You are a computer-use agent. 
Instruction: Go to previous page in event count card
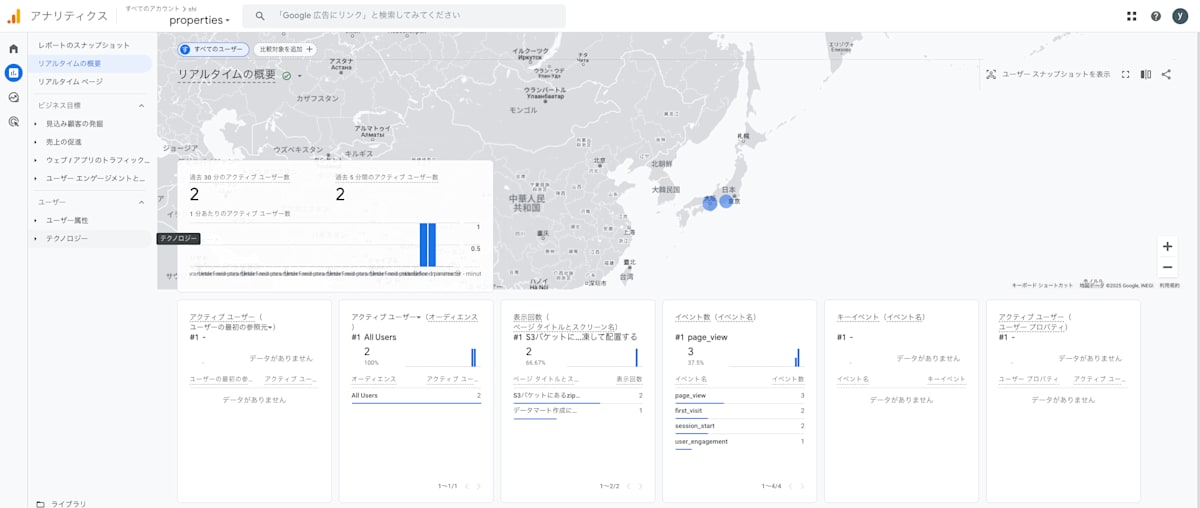[x=789, y=486]
